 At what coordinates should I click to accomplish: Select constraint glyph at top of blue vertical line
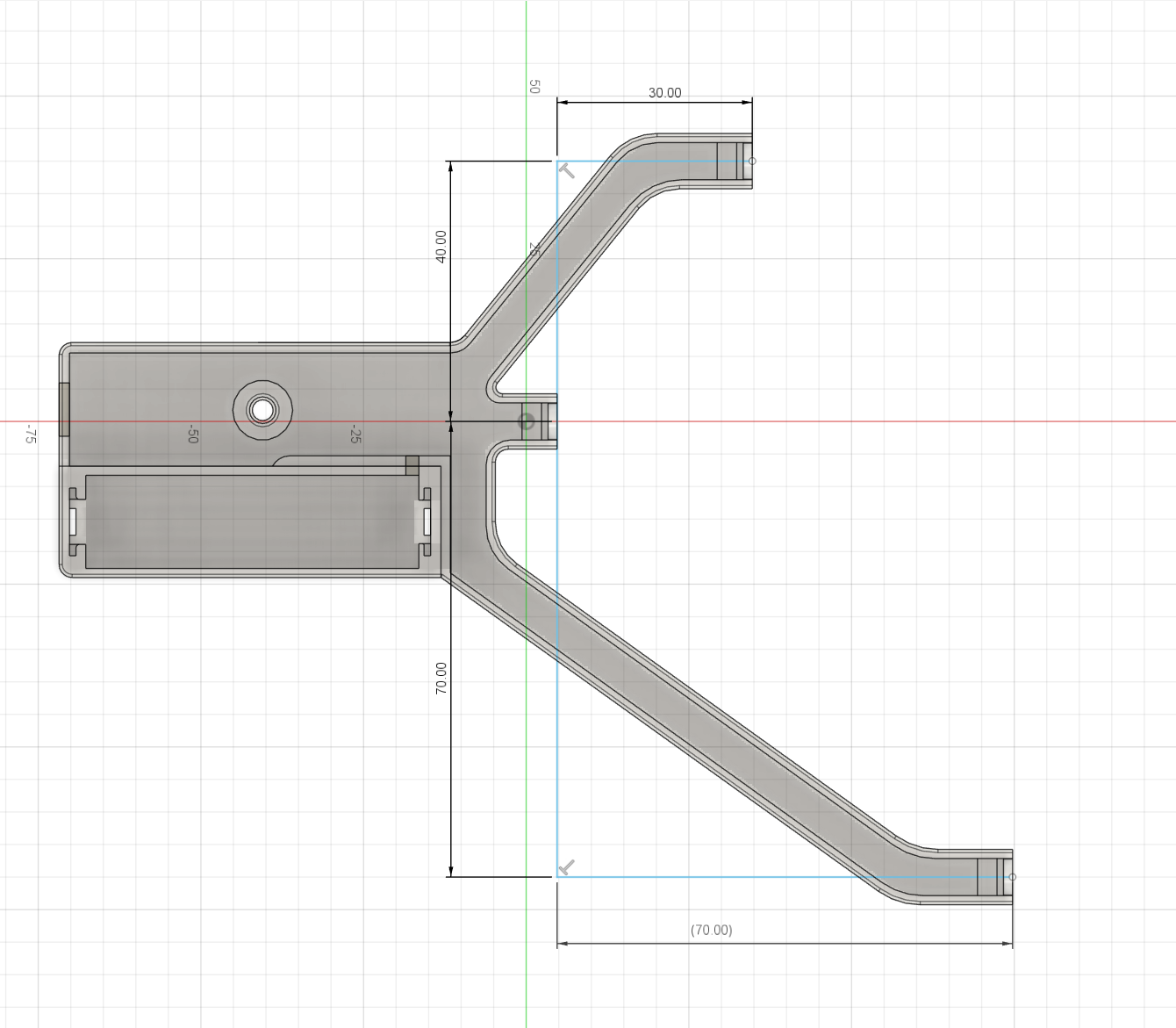tap(567, 170)
